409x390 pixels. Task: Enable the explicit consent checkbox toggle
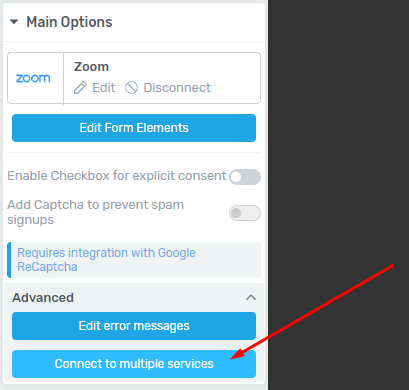tap(245, 177)
